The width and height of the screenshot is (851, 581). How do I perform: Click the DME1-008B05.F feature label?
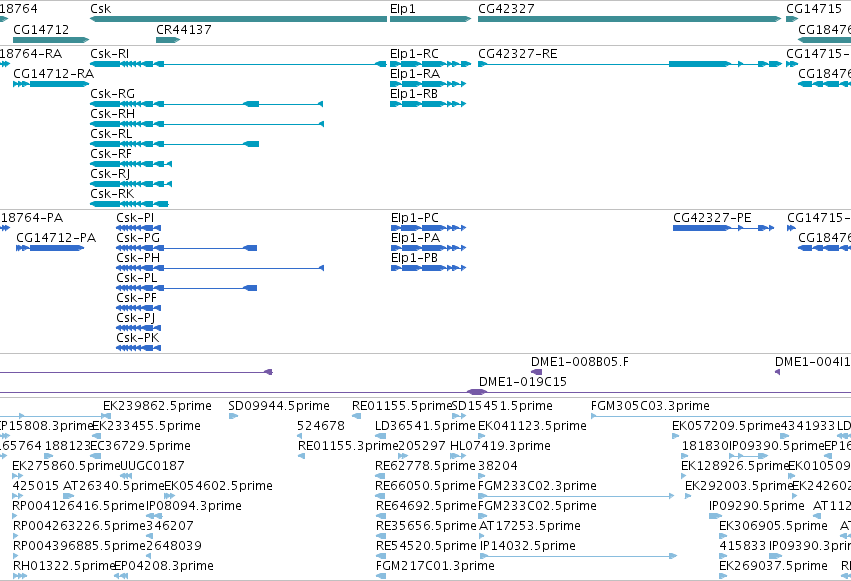pos(580,362)
